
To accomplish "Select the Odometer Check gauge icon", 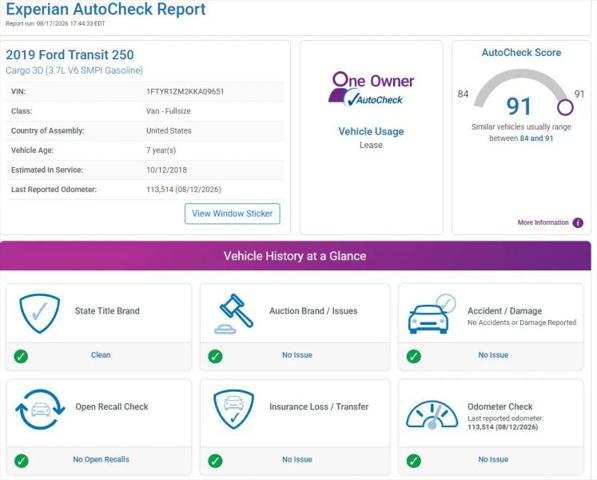I will [x=432, y=415].
